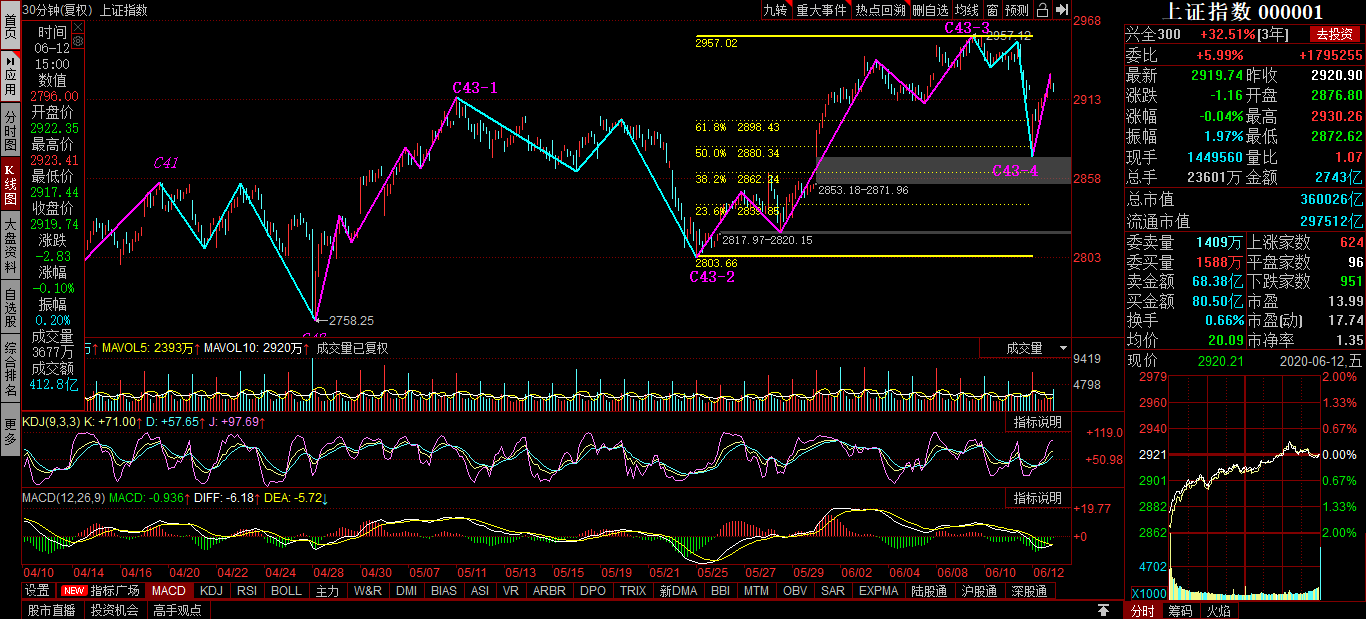Toggle the 预测 forecast overlay
Screen dimensions: 1366x619
click(x=1016, y=10)
